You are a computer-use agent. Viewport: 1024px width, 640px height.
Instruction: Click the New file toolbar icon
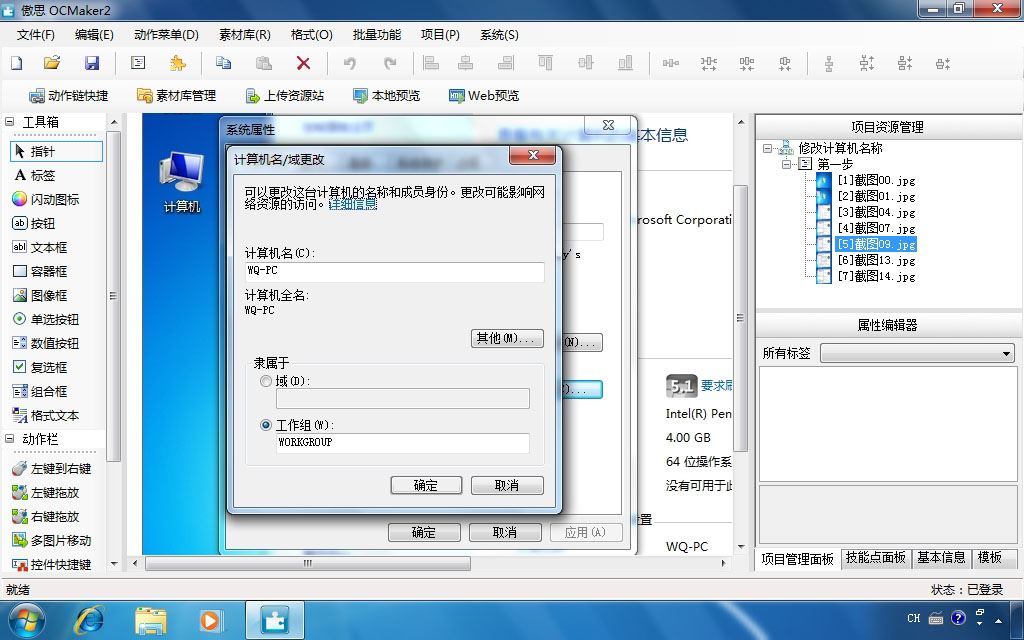(17, 63)
